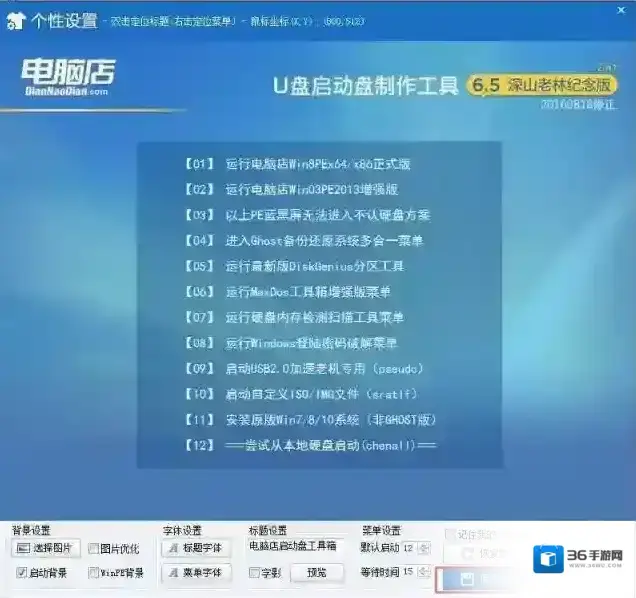Click the 背景设置 section label
This screenshot has height=598, width=636.
pos(31,530)
